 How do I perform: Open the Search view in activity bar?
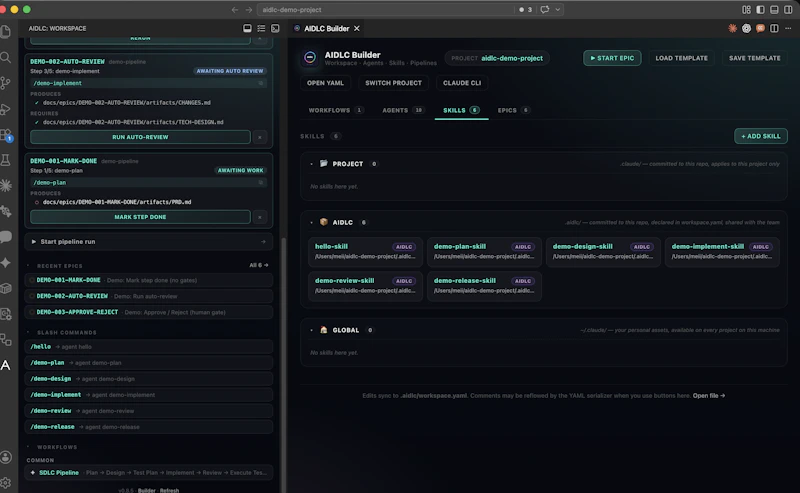pos(6,57)
